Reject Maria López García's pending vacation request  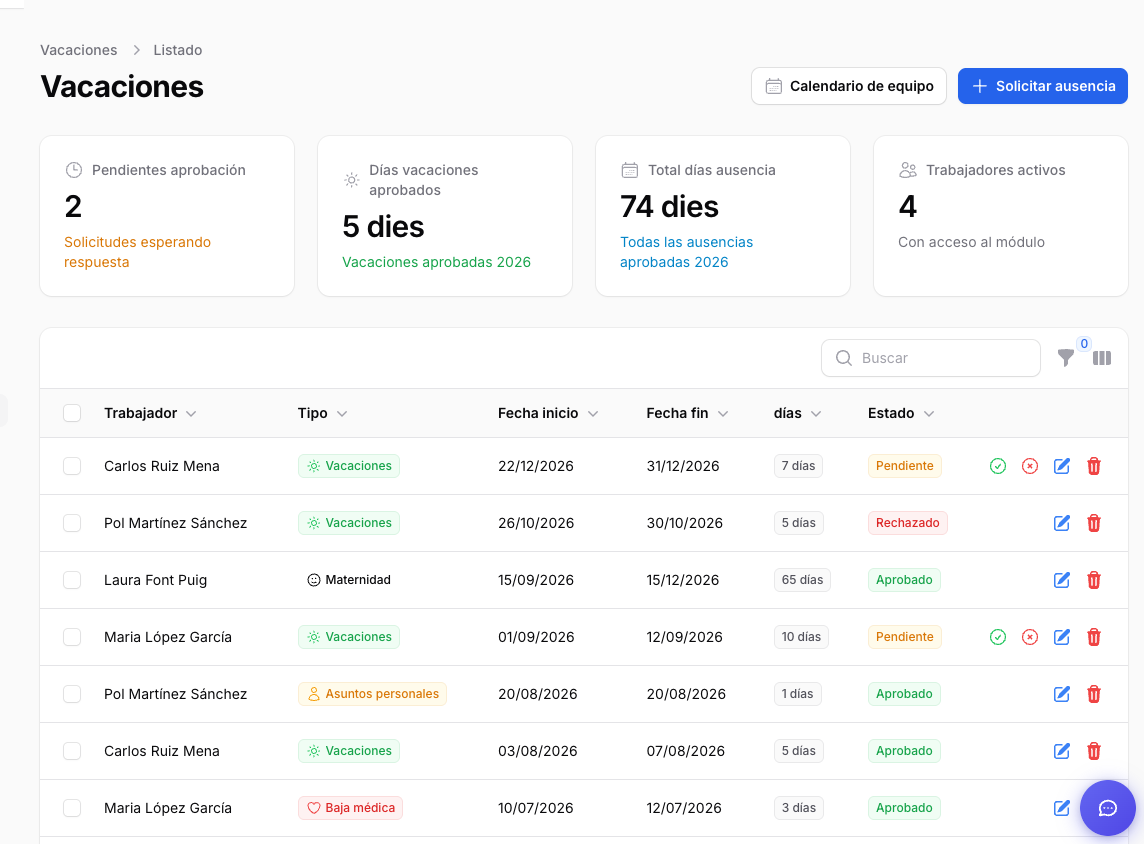pos(1029,637)
